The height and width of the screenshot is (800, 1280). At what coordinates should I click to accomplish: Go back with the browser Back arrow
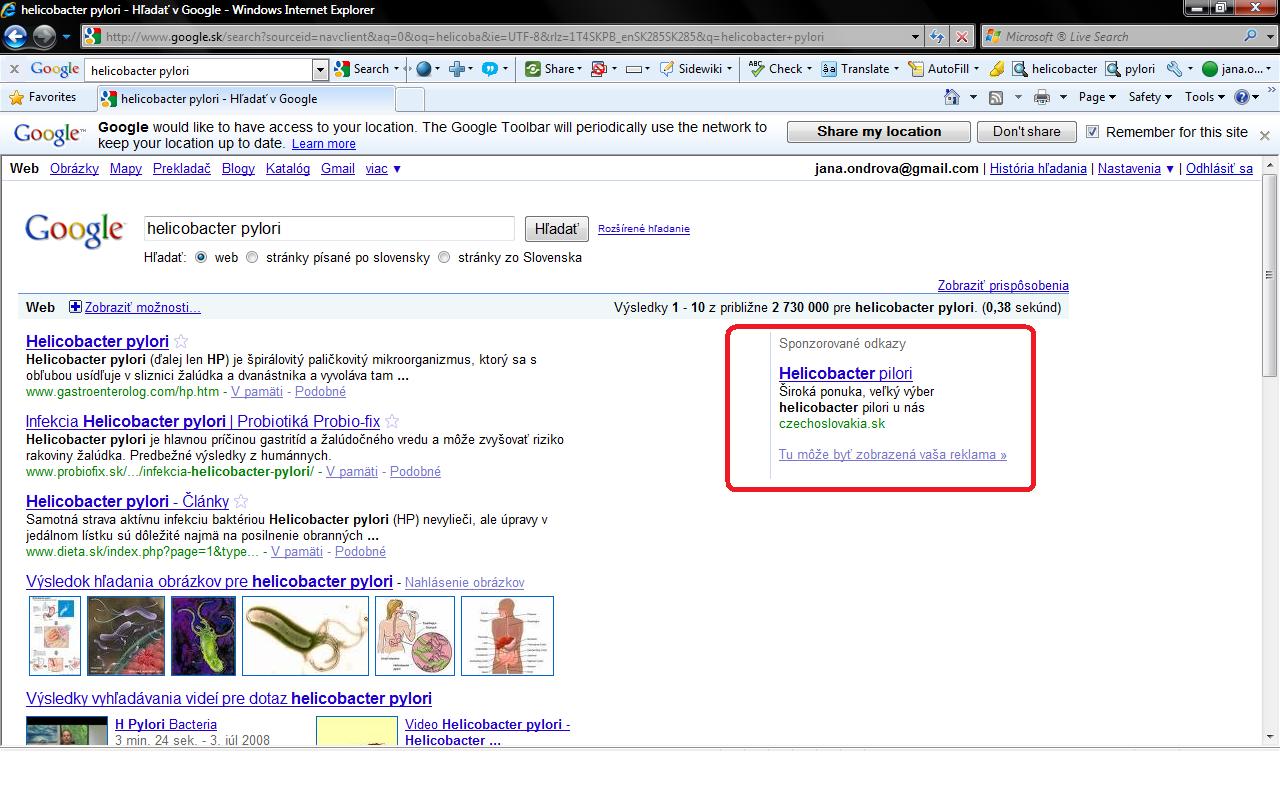tap(15, 37)
